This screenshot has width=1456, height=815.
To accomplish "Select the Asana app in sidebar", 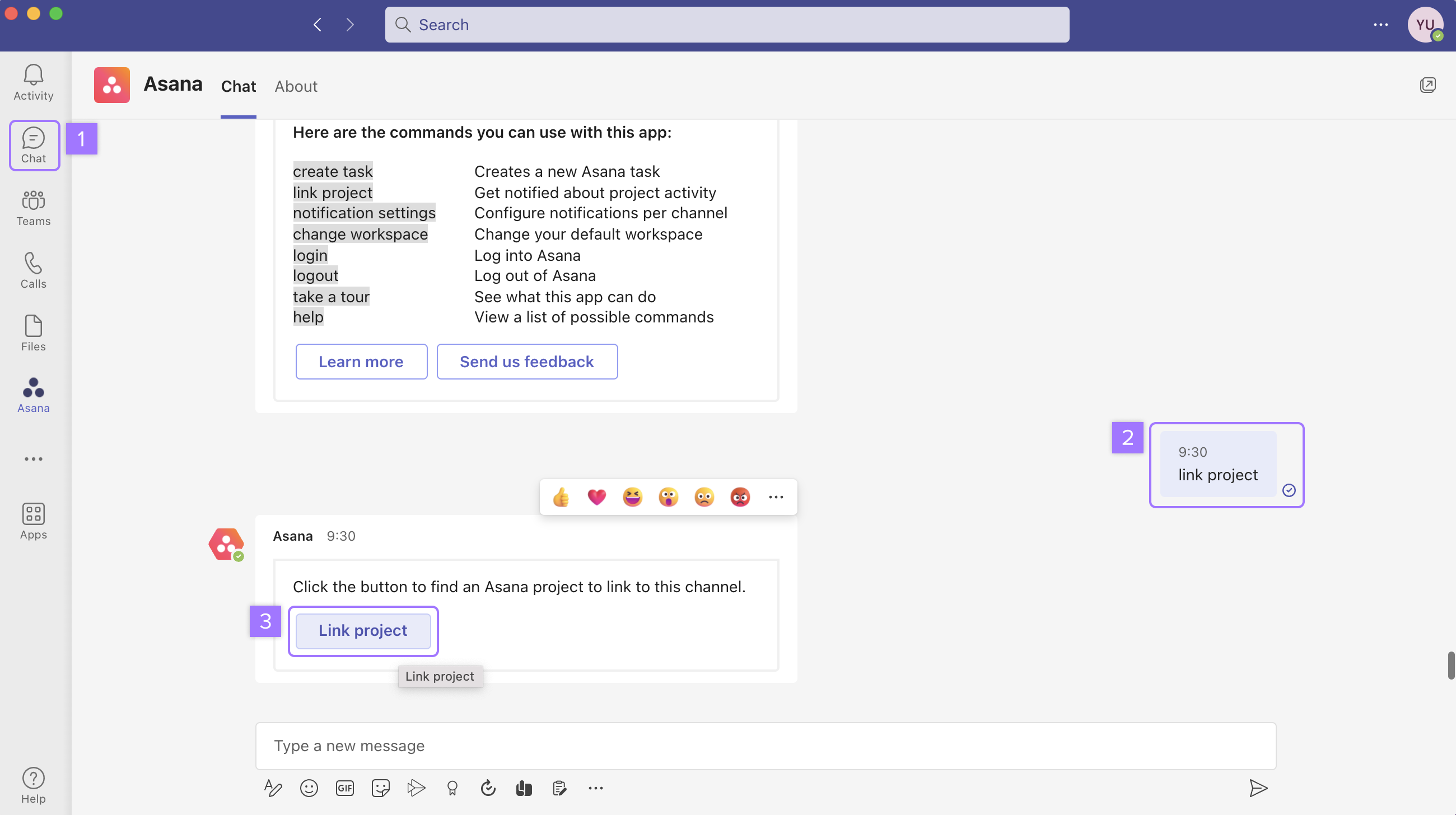I will click(34, 395).
